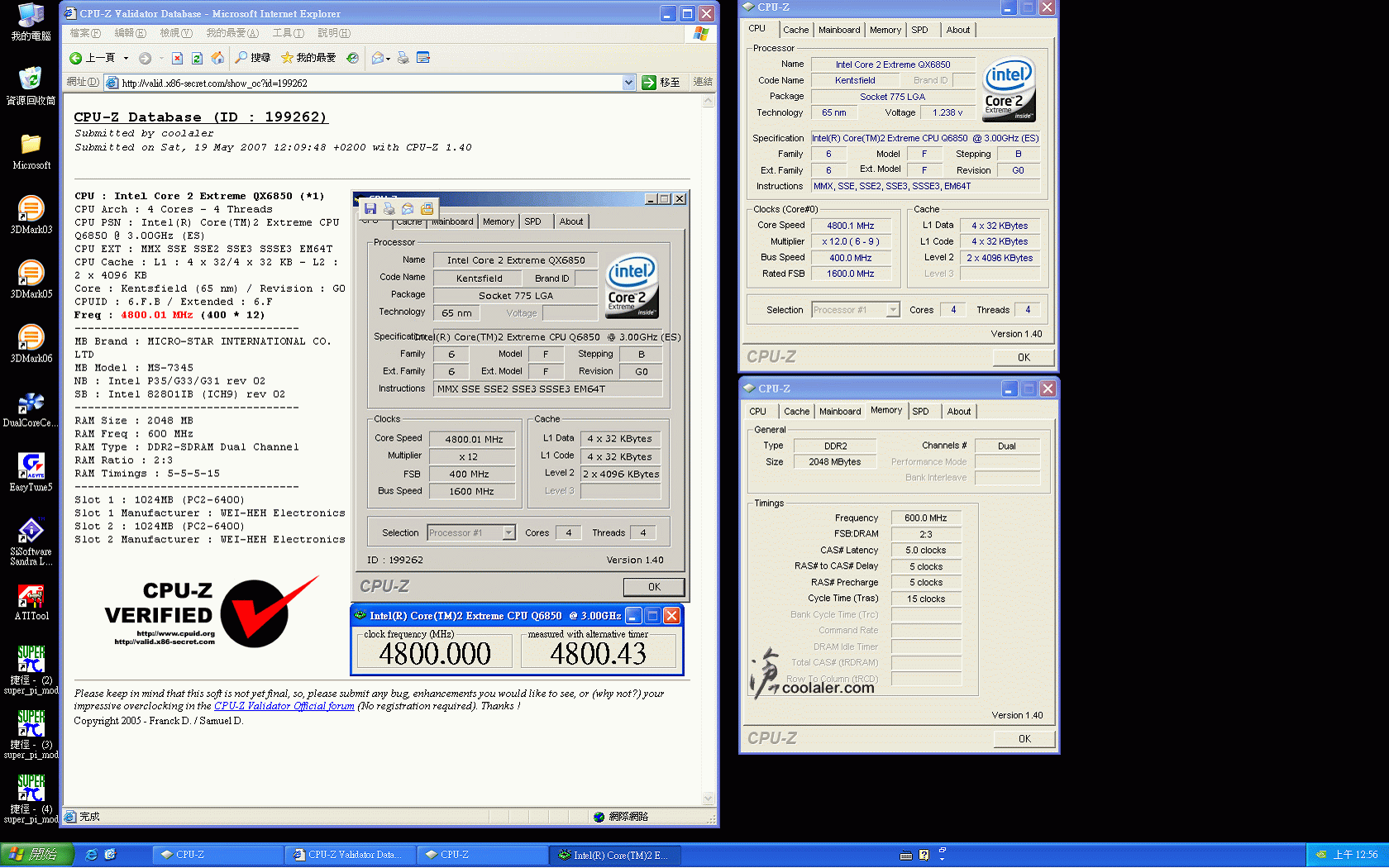Print image via image toolbar printer icon
Screen dimensions: 1389x868
point(389,209)
